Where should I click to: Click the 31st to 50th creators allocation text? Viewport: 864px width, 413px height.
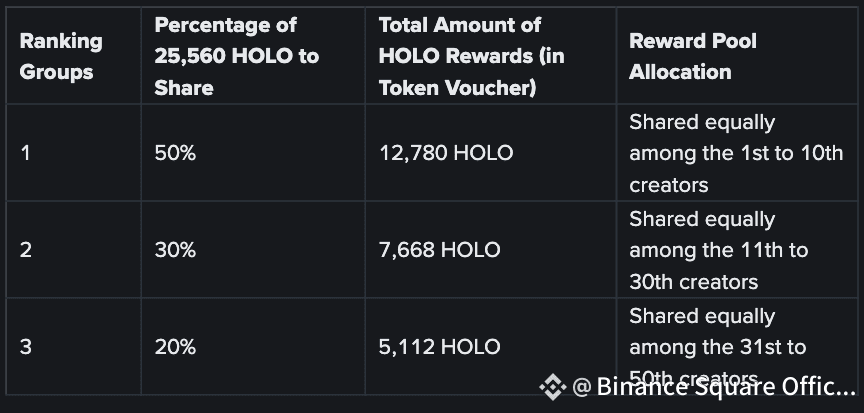click(x=718, y=347)
